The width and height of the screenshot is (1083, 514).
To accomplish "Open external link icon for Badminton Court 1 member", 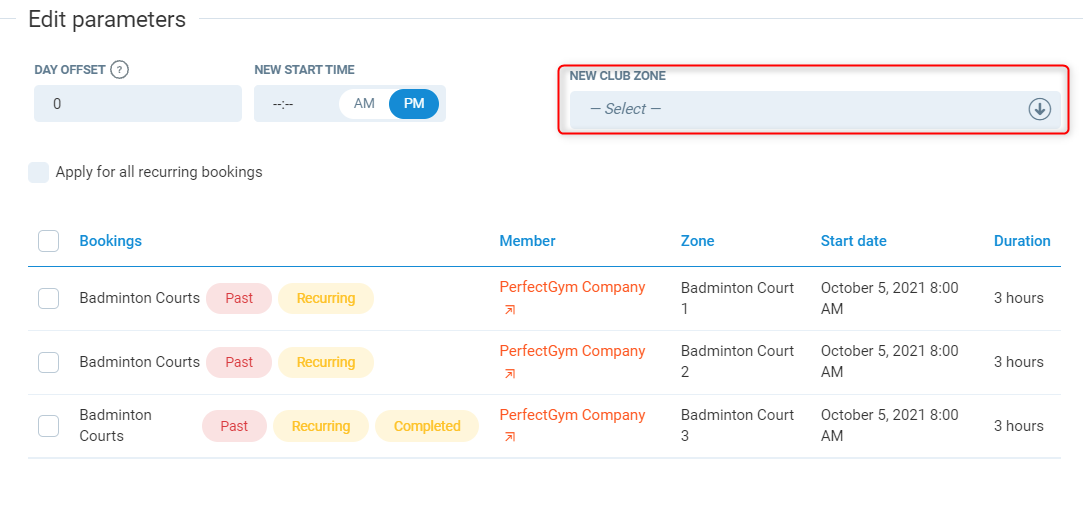I will pos(510,310).
